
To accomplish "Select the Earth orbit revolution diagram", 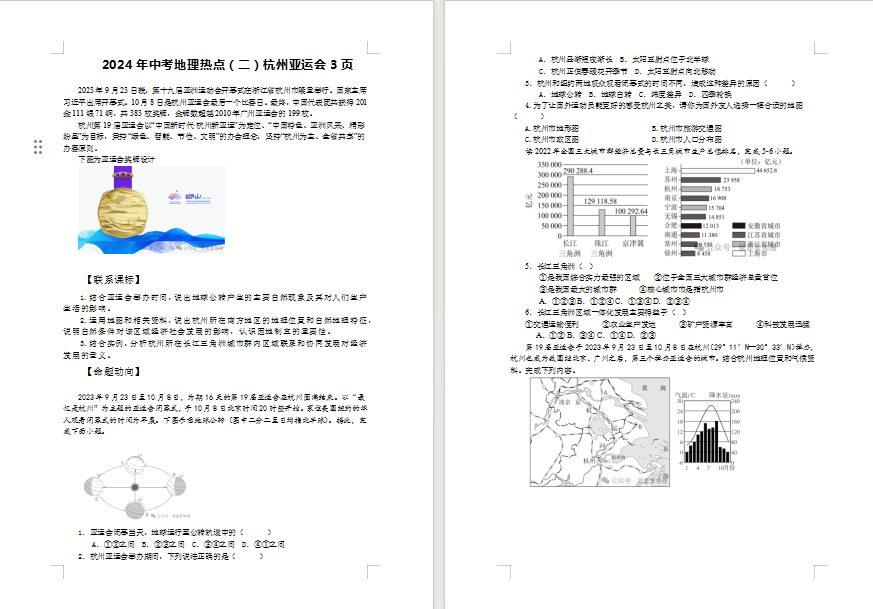I will 135,487.
